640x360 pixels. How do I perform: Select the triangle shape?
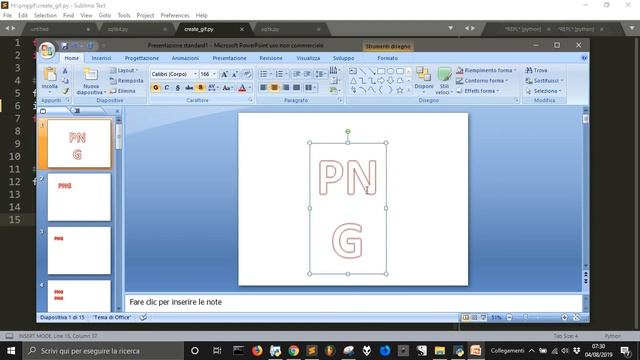pyautogui.click(x=353, y=81)
